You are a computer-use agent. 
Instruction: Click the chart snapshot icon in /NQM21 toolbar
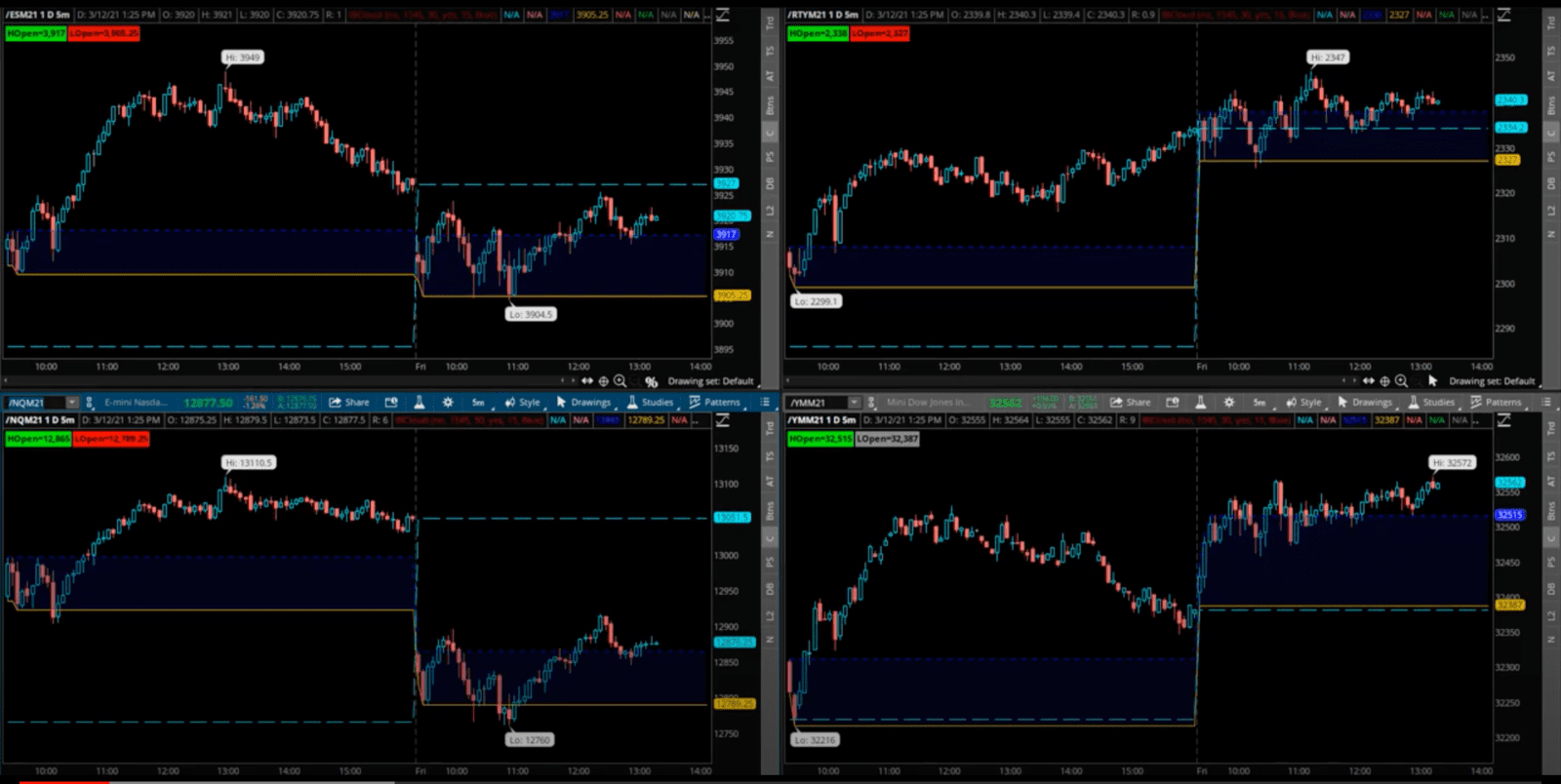pyautogui.click(x=391, y=402)
